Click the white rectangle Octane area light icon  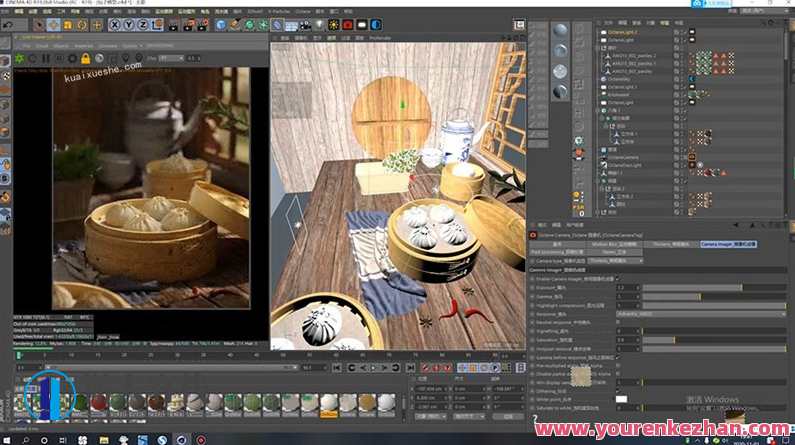pyautogui.click(x=362, y=24)
